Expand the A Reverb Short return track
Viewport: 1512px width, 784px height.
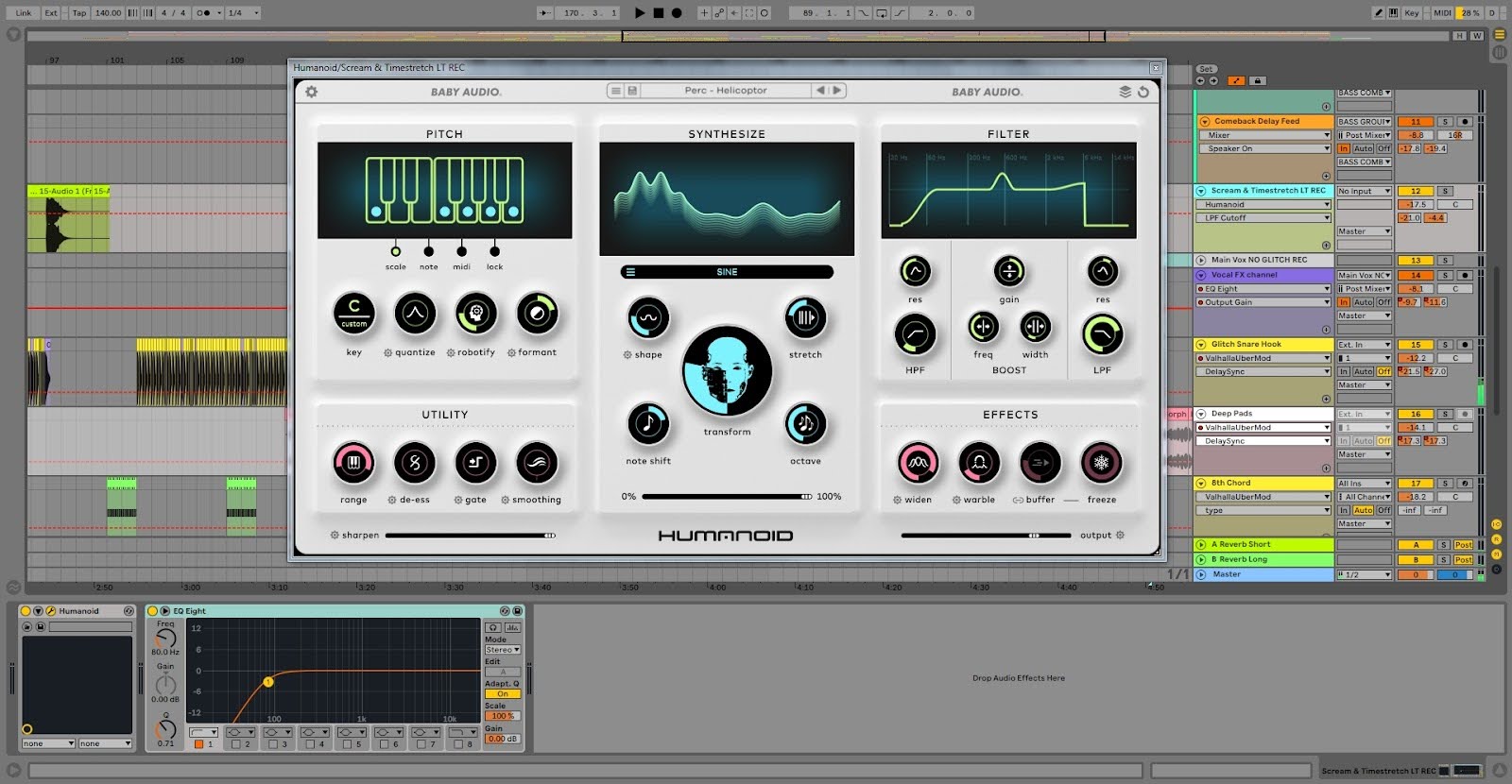point(1202,545)
